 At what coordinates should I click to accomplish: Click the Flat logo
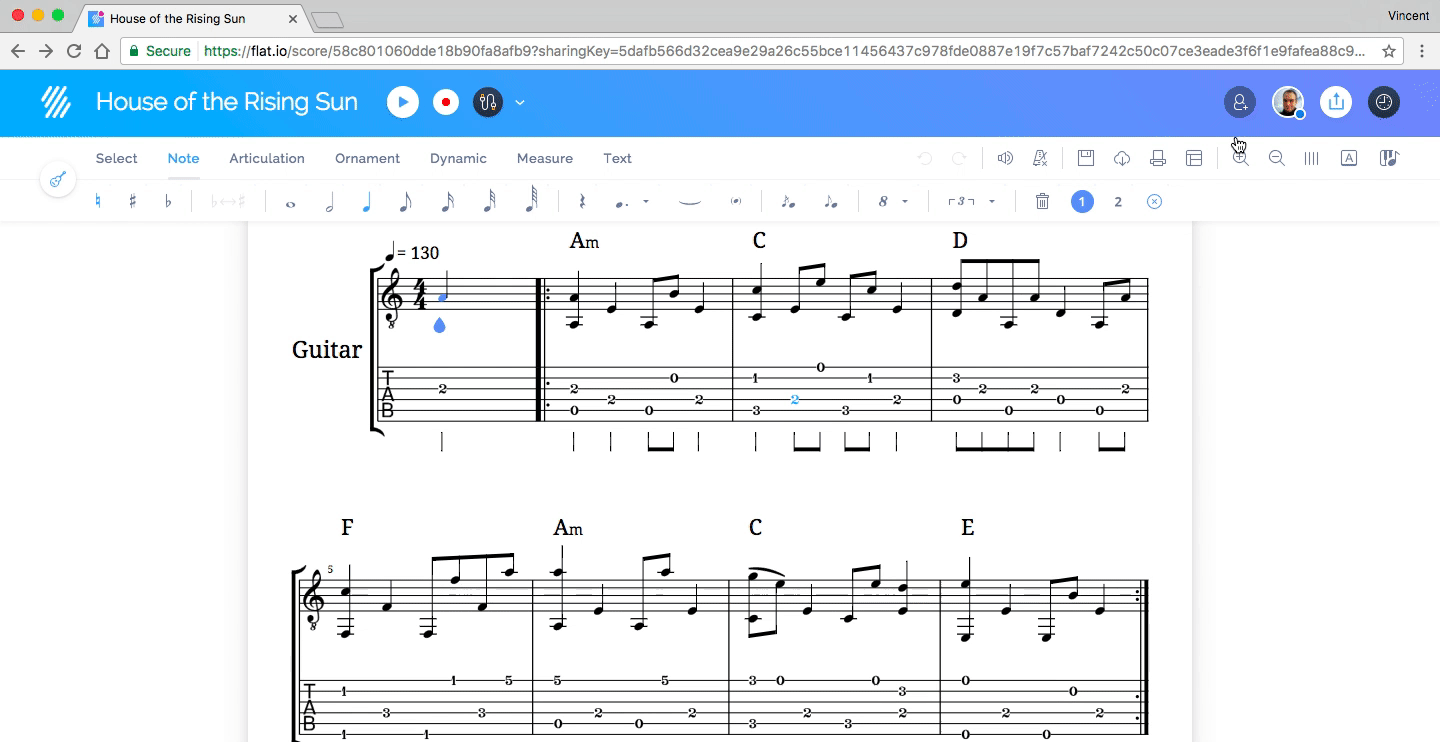pos(56,102)
